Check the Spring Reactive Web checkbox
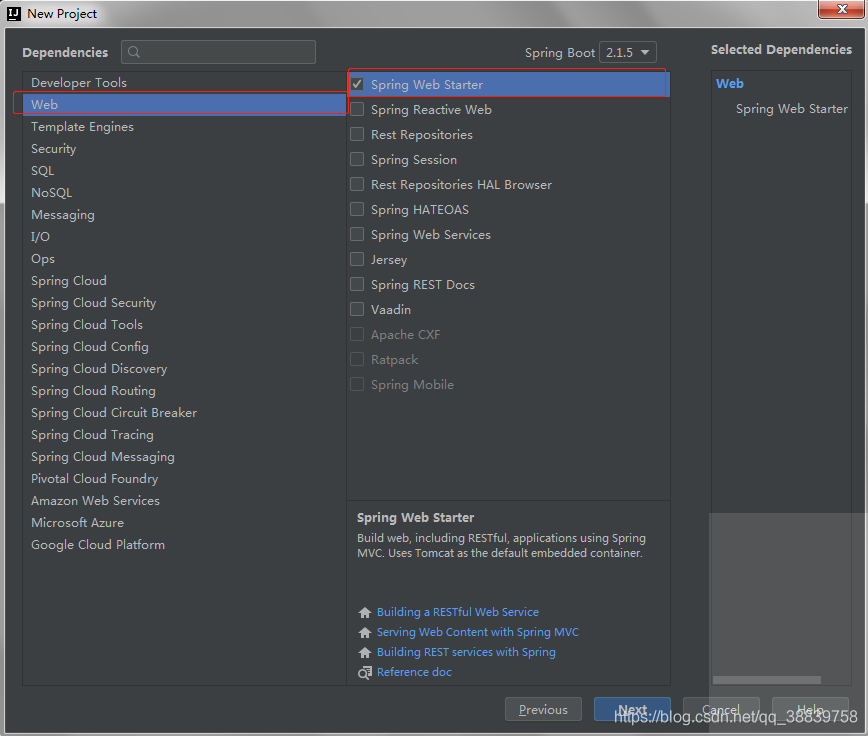 point(357,109)
